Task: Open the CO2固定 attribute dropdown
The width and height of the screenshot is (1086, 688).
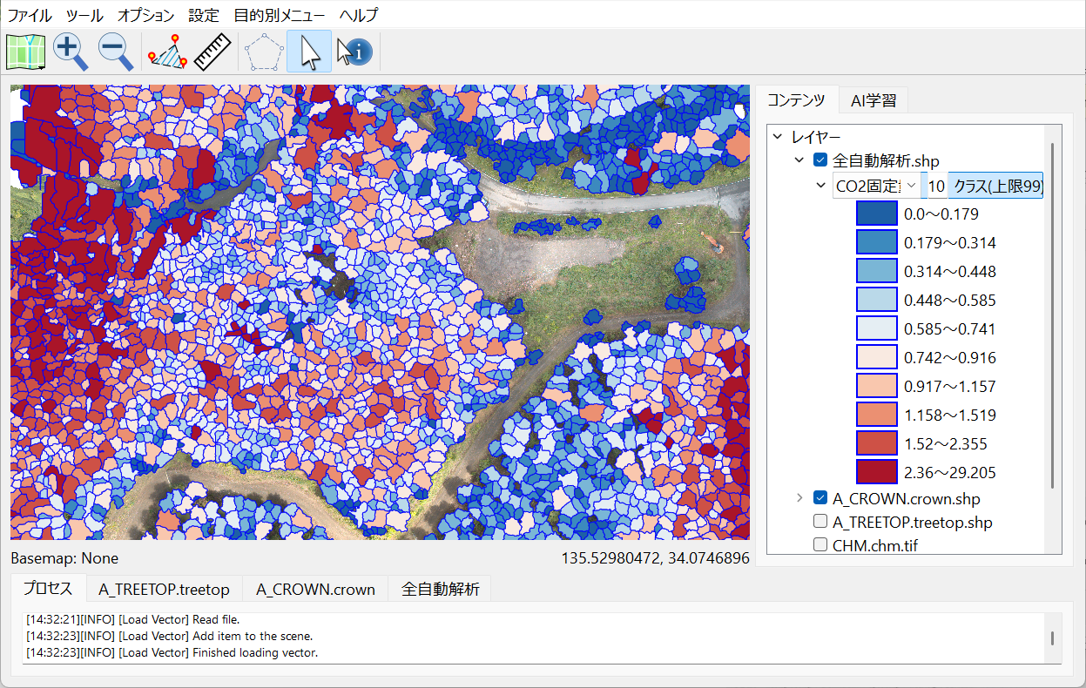Action: (877, 185)
